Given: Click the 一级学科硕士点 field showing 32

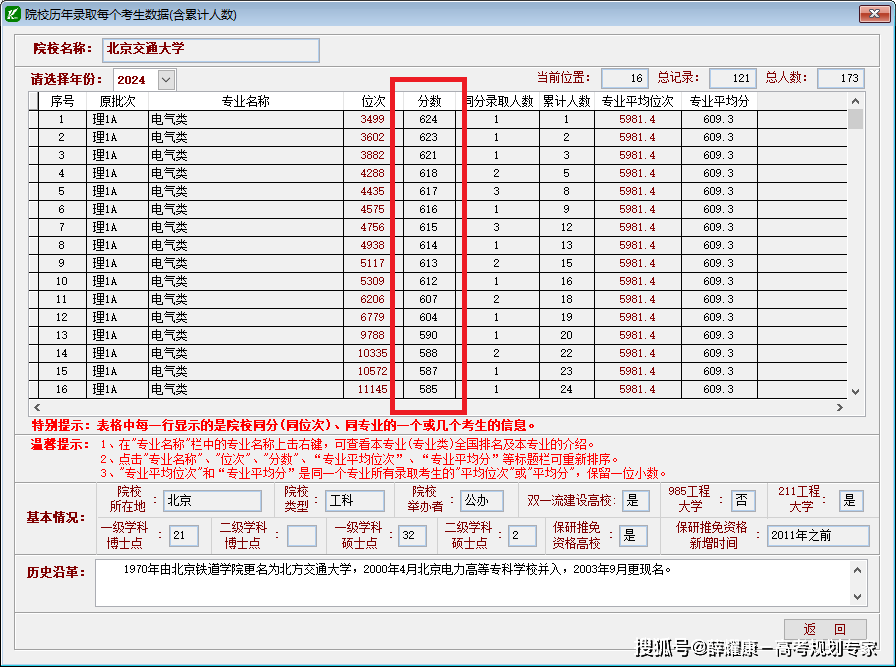Looking at the screenshot, I should pos(412,536).
